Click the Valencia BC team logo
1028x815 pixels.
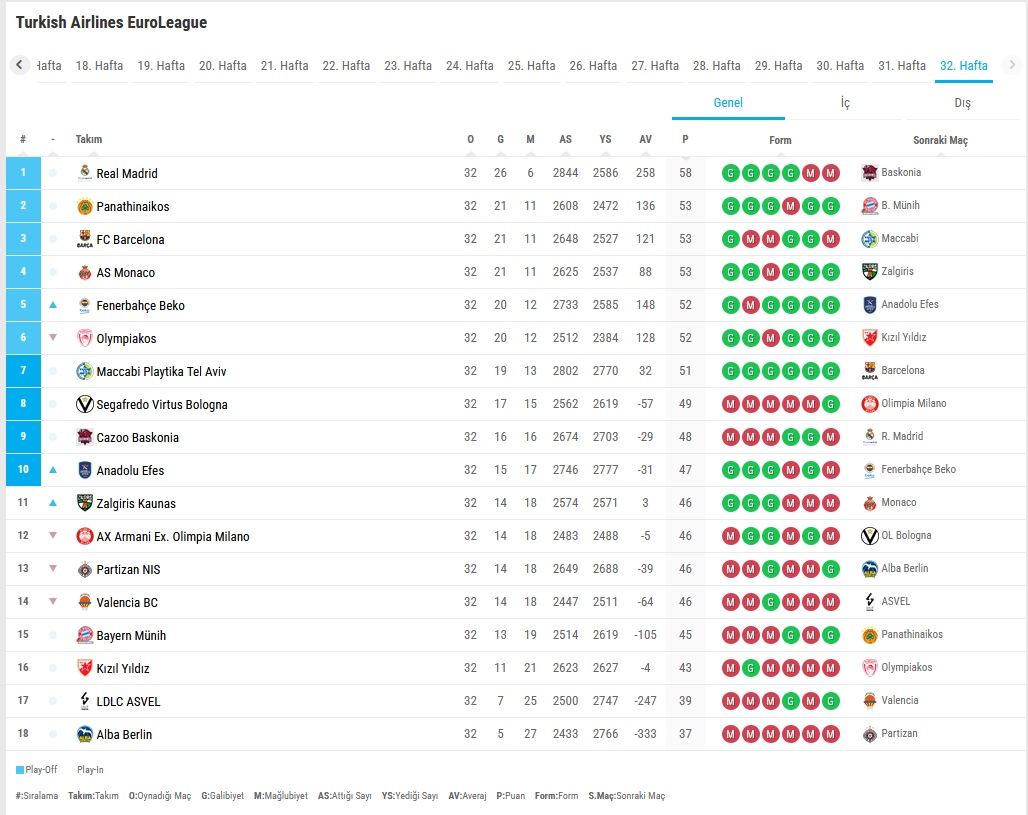click(85, 603)
